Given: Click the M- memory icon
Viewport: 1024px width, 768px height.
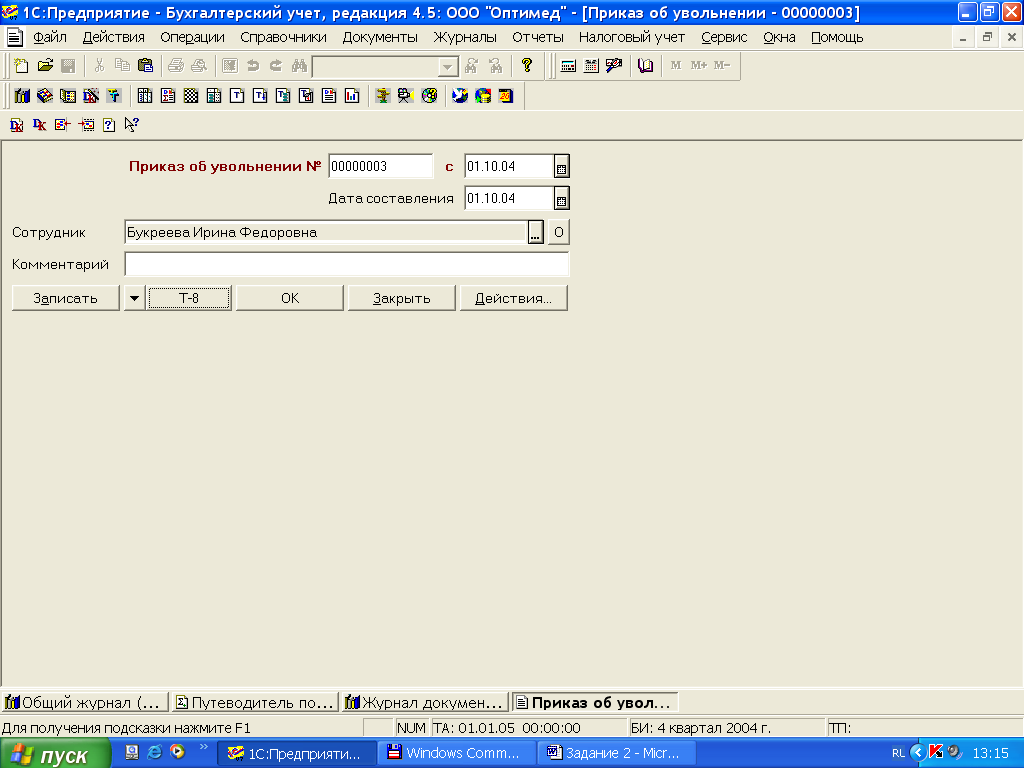Looking at the screenshot, I should point(722,65).
